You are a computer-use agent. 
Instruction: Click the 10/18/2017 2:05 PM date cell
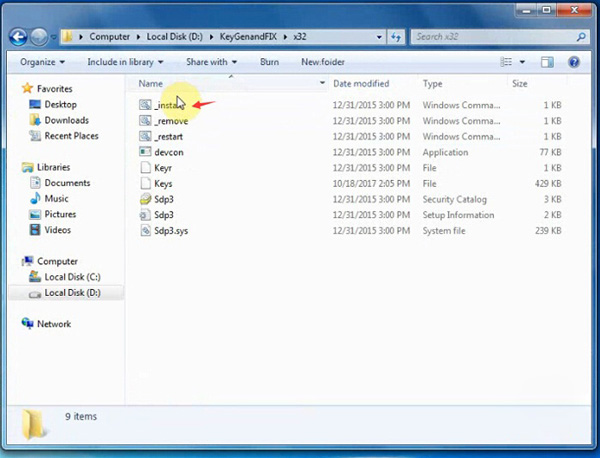pyautogui.click(x=371, y=184)
